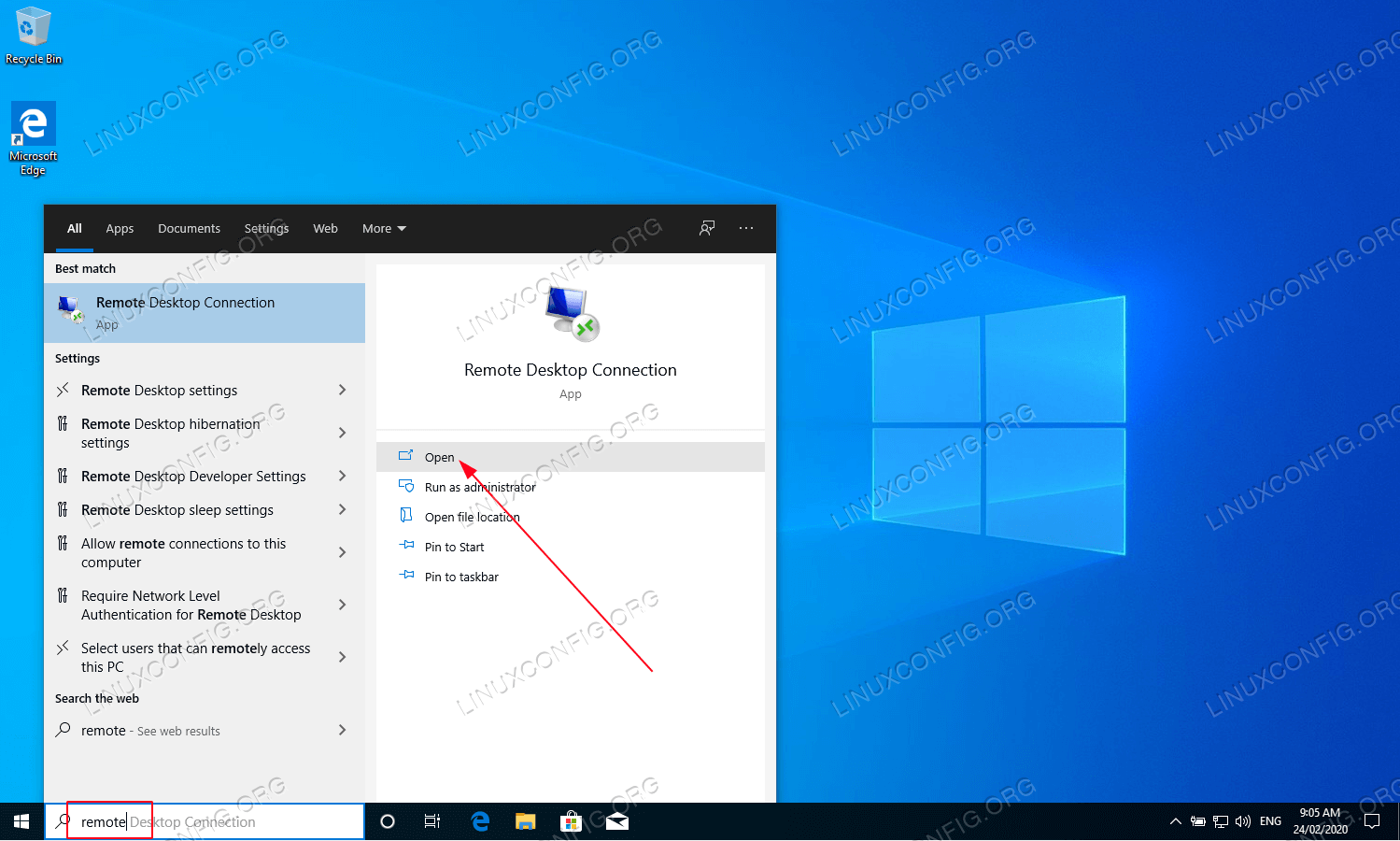The image size is (1400, 841).
Task: Click the Microsoft Edge desktop shortcut
Action: (33, 137)
